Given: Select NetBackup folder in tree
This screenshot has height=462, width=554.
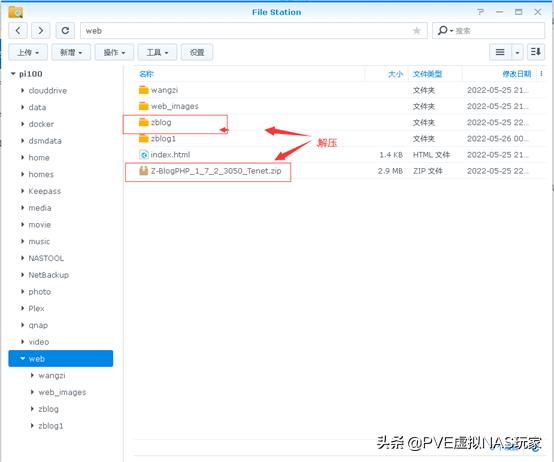Looking at the screenshot, I should point(49,275).
